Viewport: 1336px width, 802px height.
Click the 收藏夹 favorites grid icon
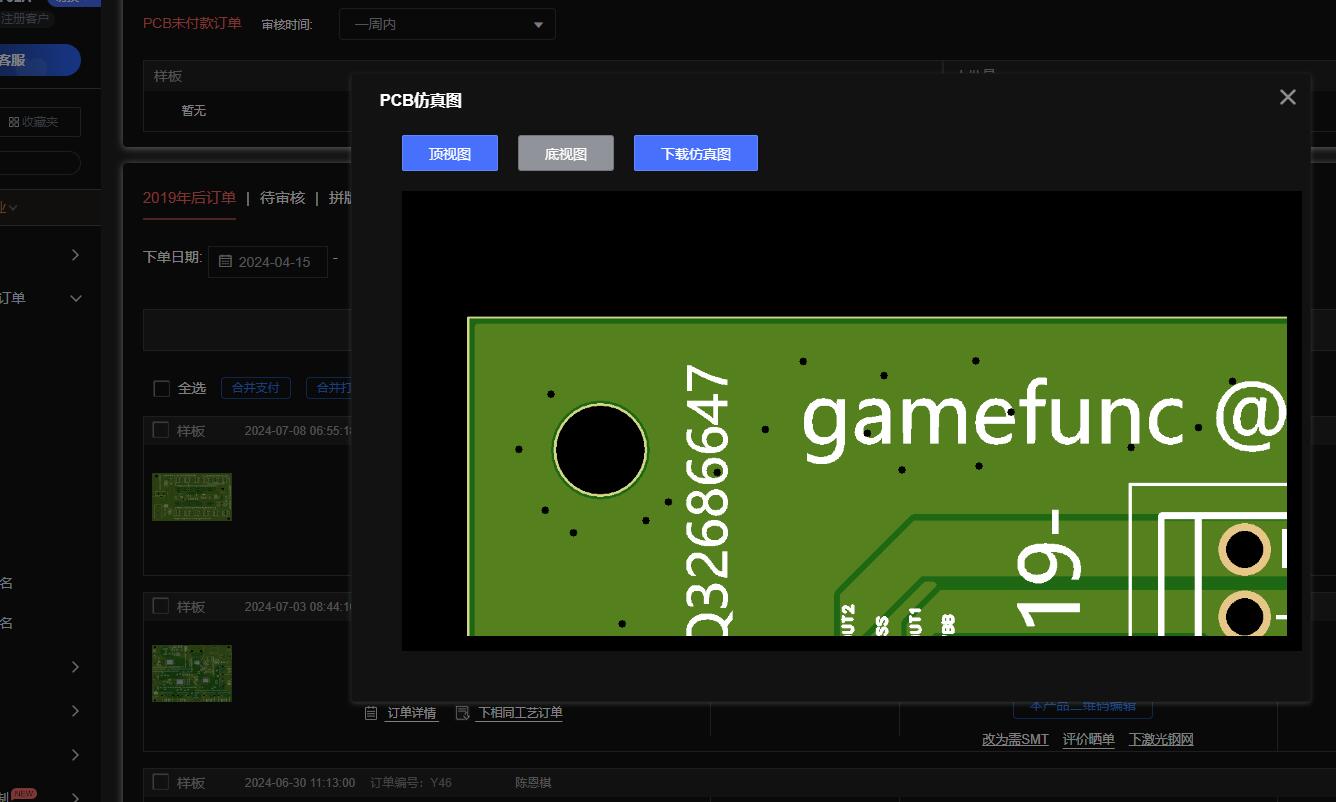14,122
